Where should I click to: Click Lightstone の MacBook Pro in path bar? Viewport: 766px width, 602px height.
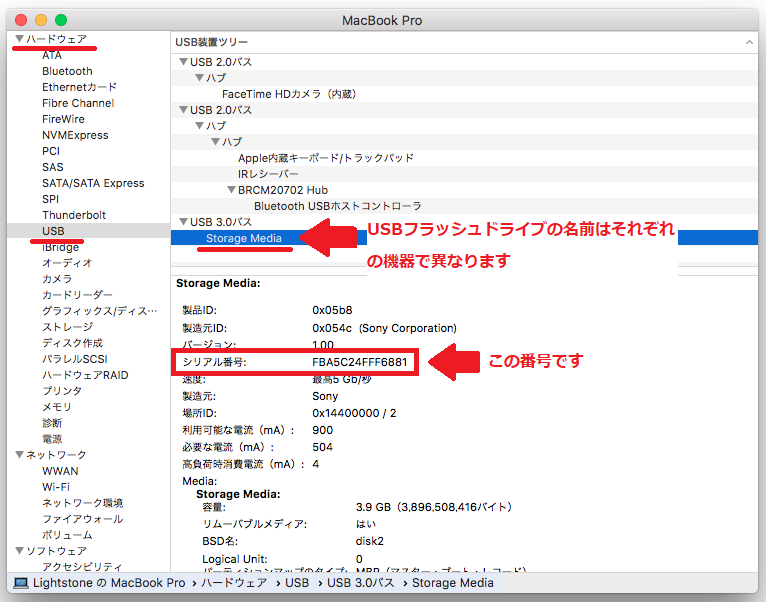pos(109,583)
